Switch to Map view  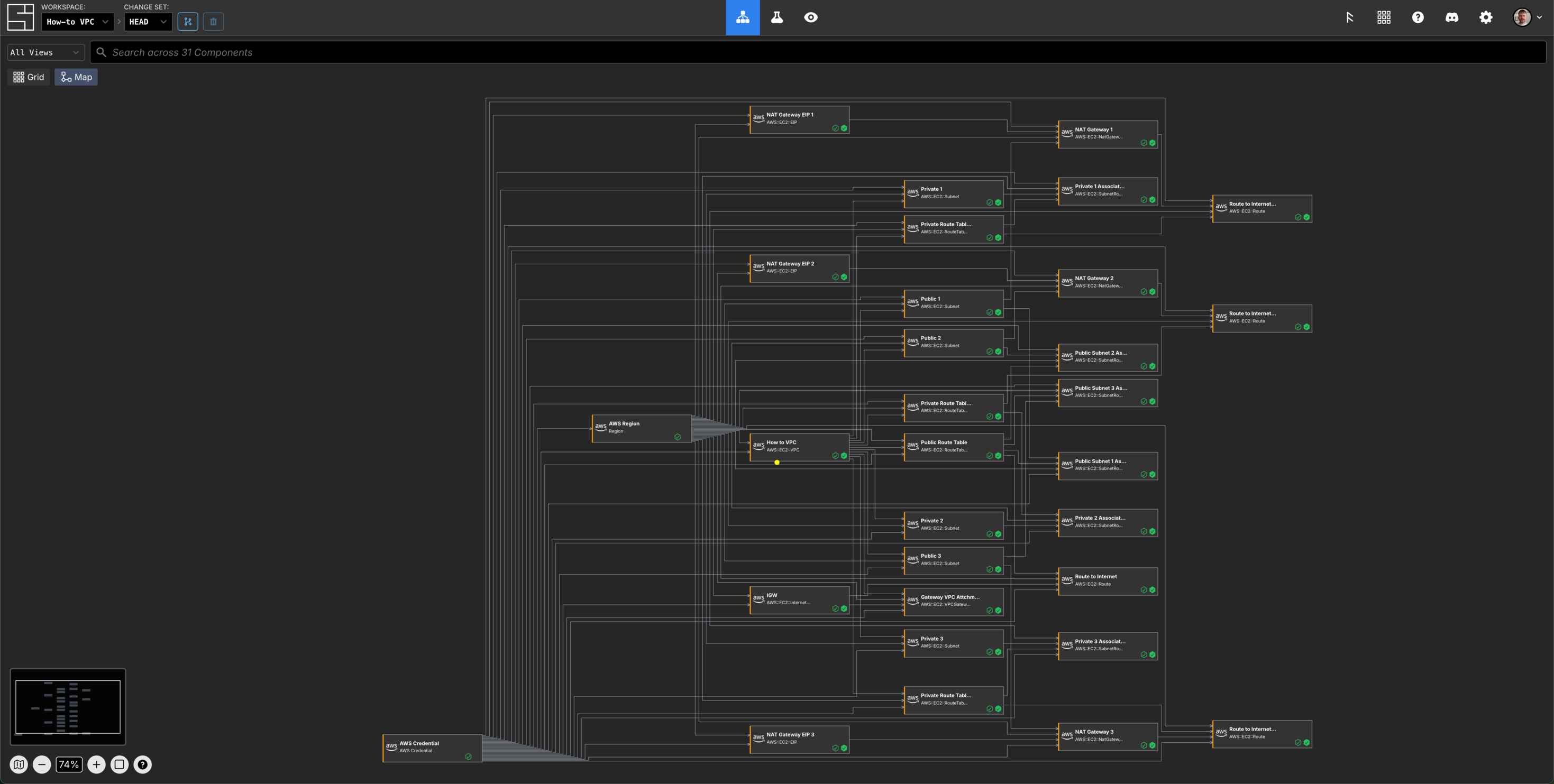76,77
